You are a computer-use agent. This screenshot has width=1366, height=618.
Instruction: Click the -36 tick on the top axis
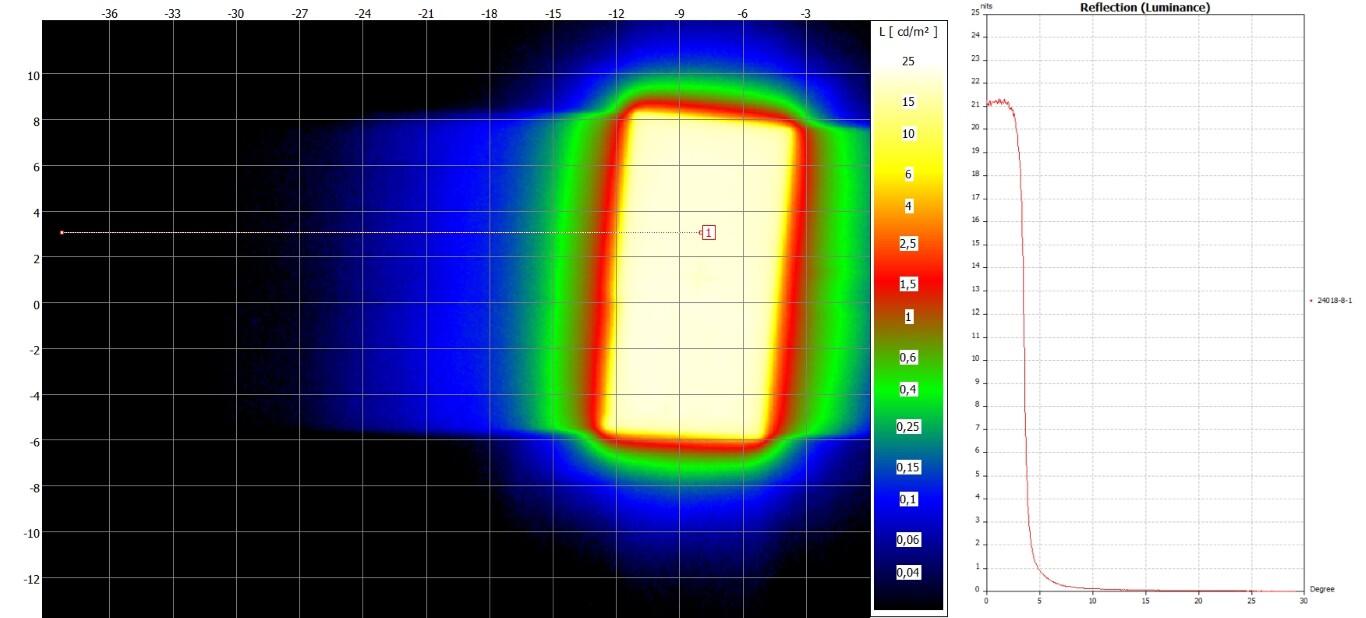(x=110, y=14)
